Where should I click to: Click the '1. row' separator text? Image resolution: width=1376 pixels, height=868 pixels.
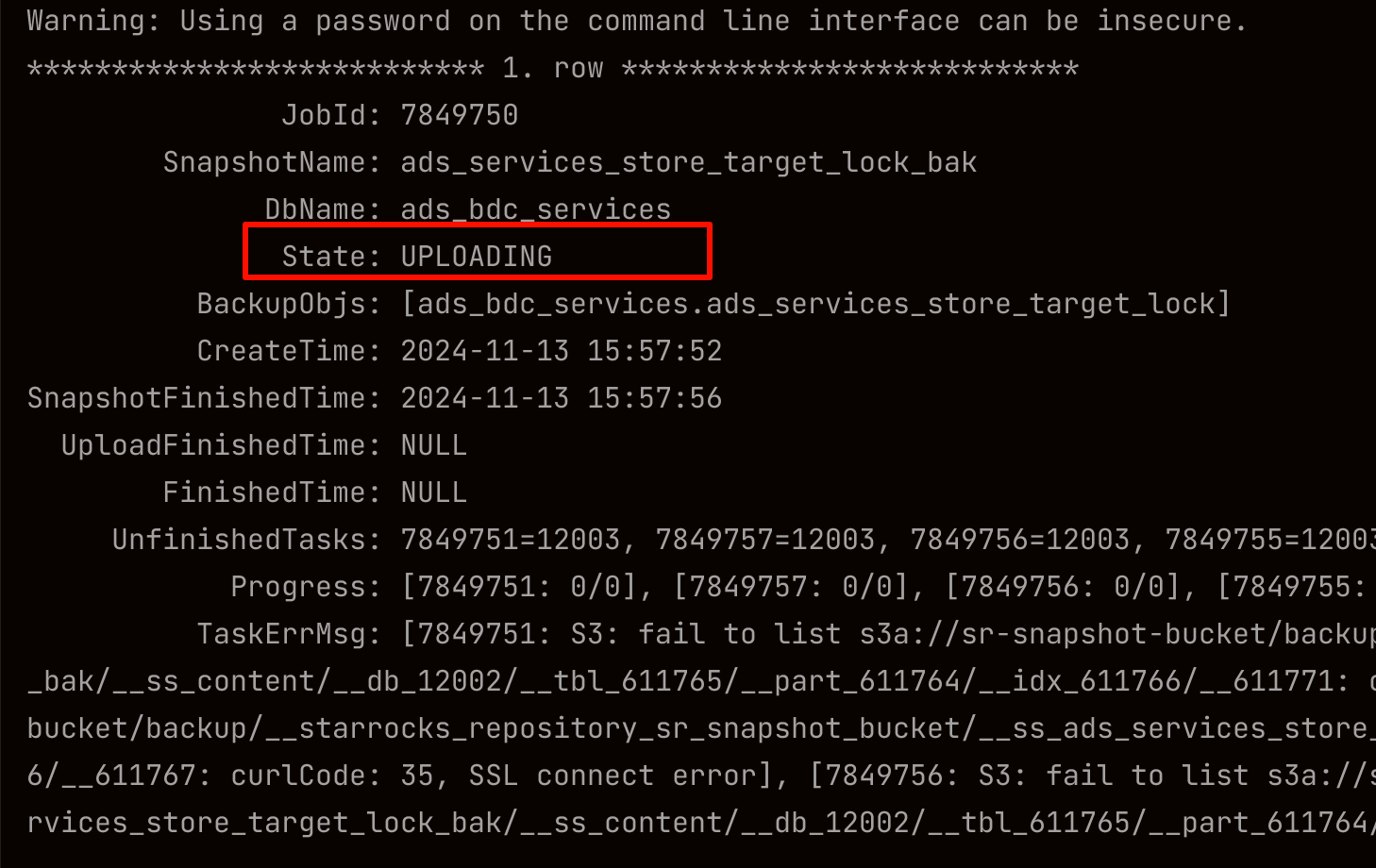tap(553, 68)
